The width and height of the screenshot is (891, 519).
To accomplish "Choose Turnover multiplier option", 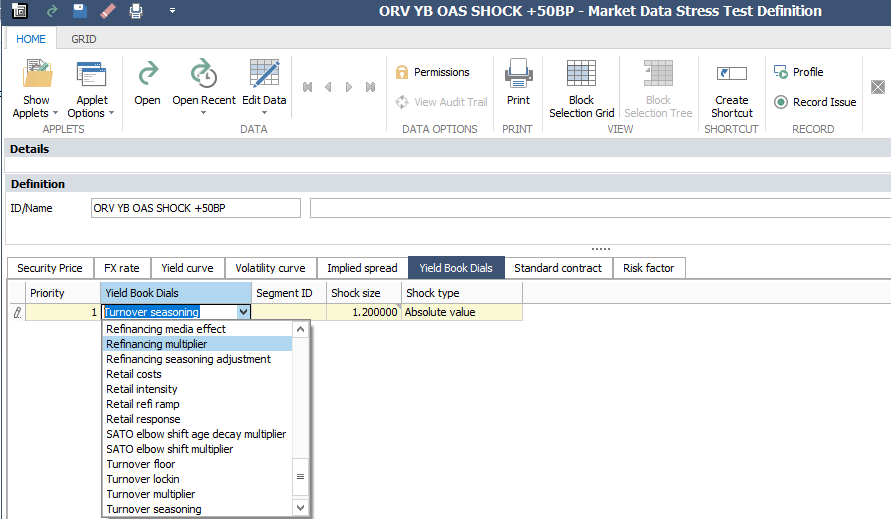I will click(x=197, y=494).
